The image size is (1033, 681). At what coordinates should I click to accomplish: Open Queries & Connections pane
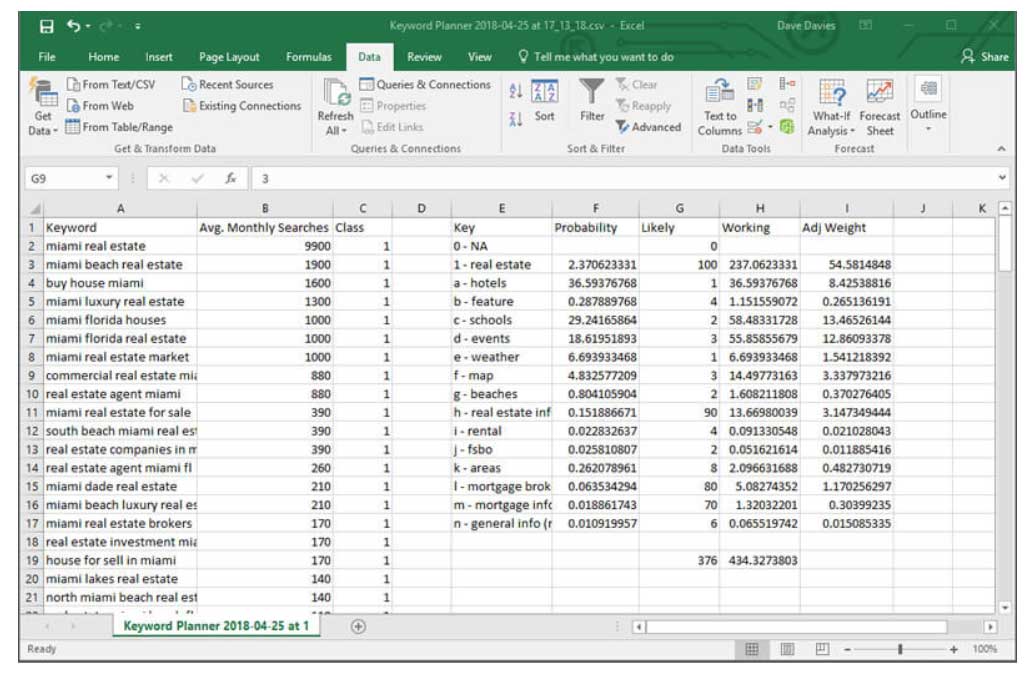(425, 85)
